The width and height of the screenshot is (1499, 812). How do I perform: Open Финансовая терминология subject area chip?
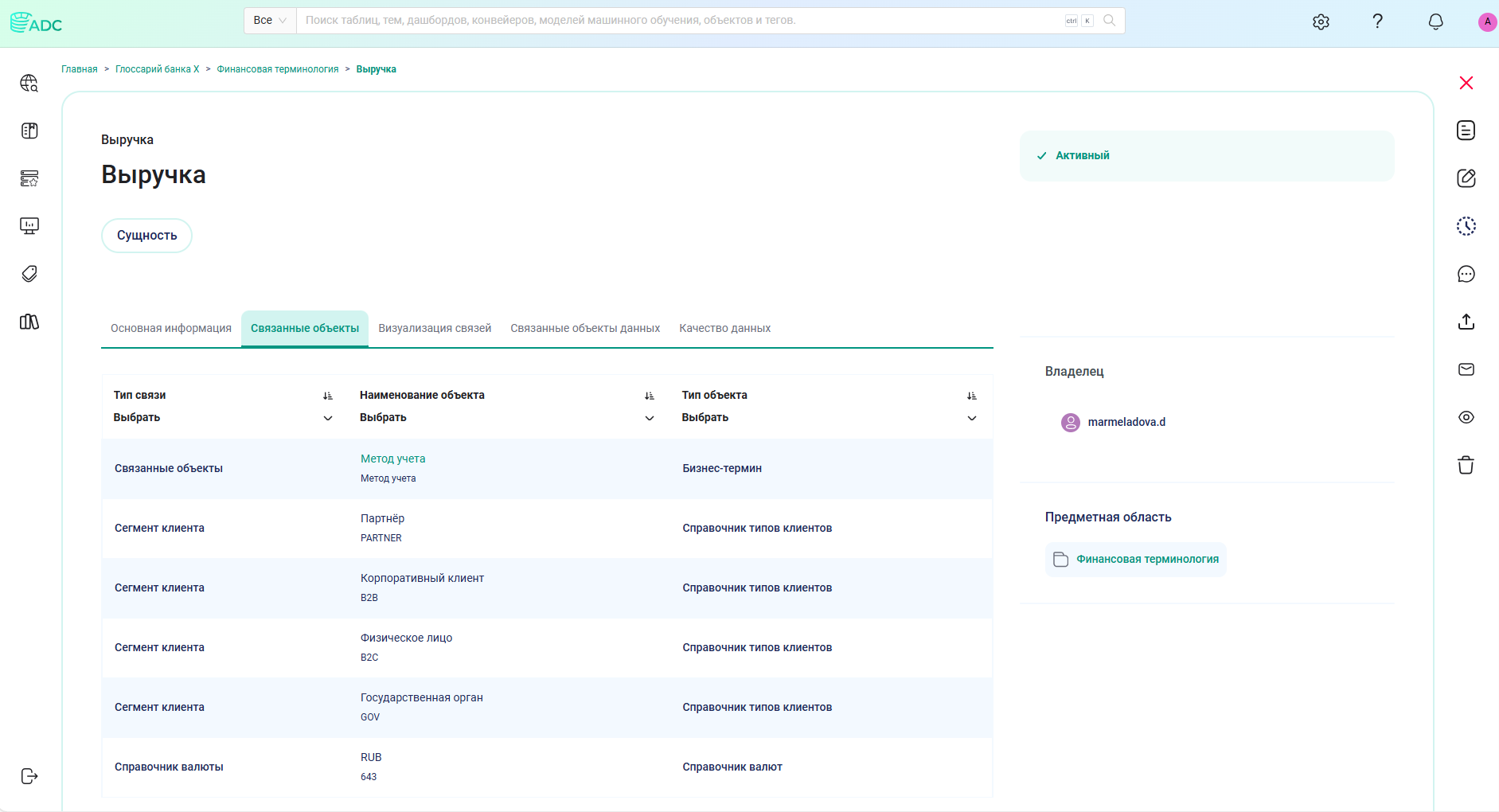click(x=1136, y=560)
